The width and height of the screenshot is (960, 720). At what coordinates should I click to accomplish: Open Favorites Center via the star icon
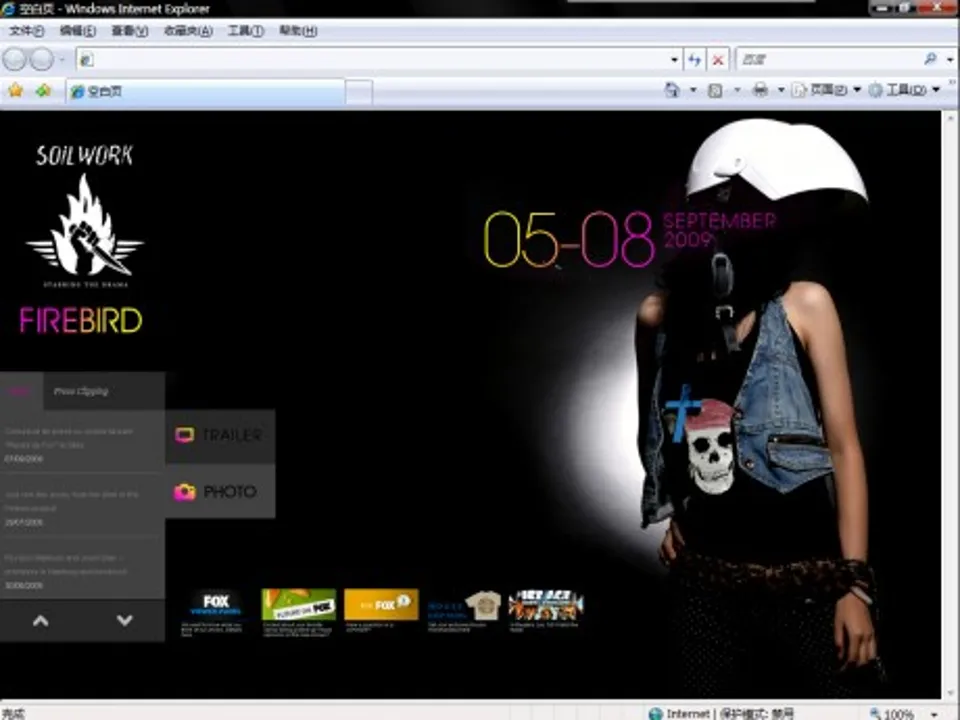click(15, 91)
